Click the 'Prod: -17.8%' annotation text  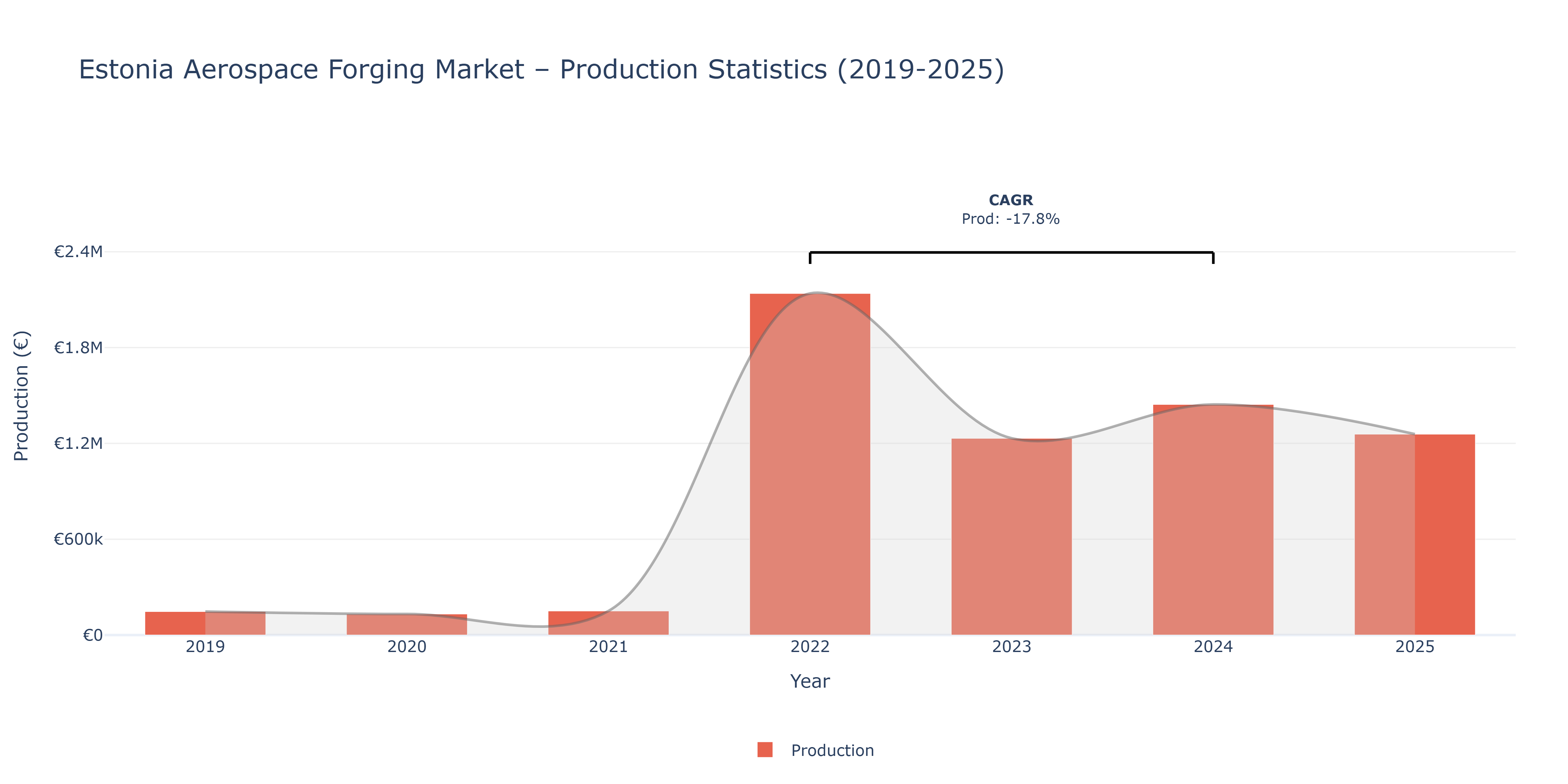(x=1010, y=219)
